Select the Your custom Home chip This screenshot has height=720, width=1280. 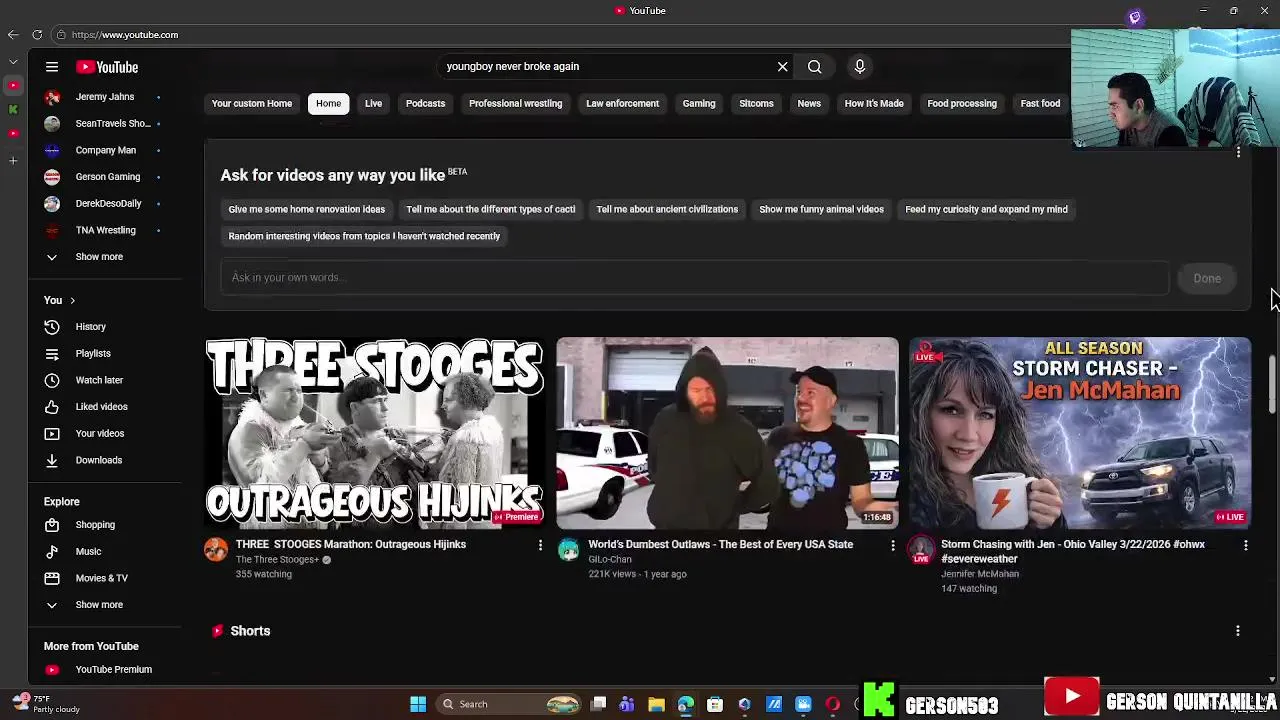click(x=252, y=103)
